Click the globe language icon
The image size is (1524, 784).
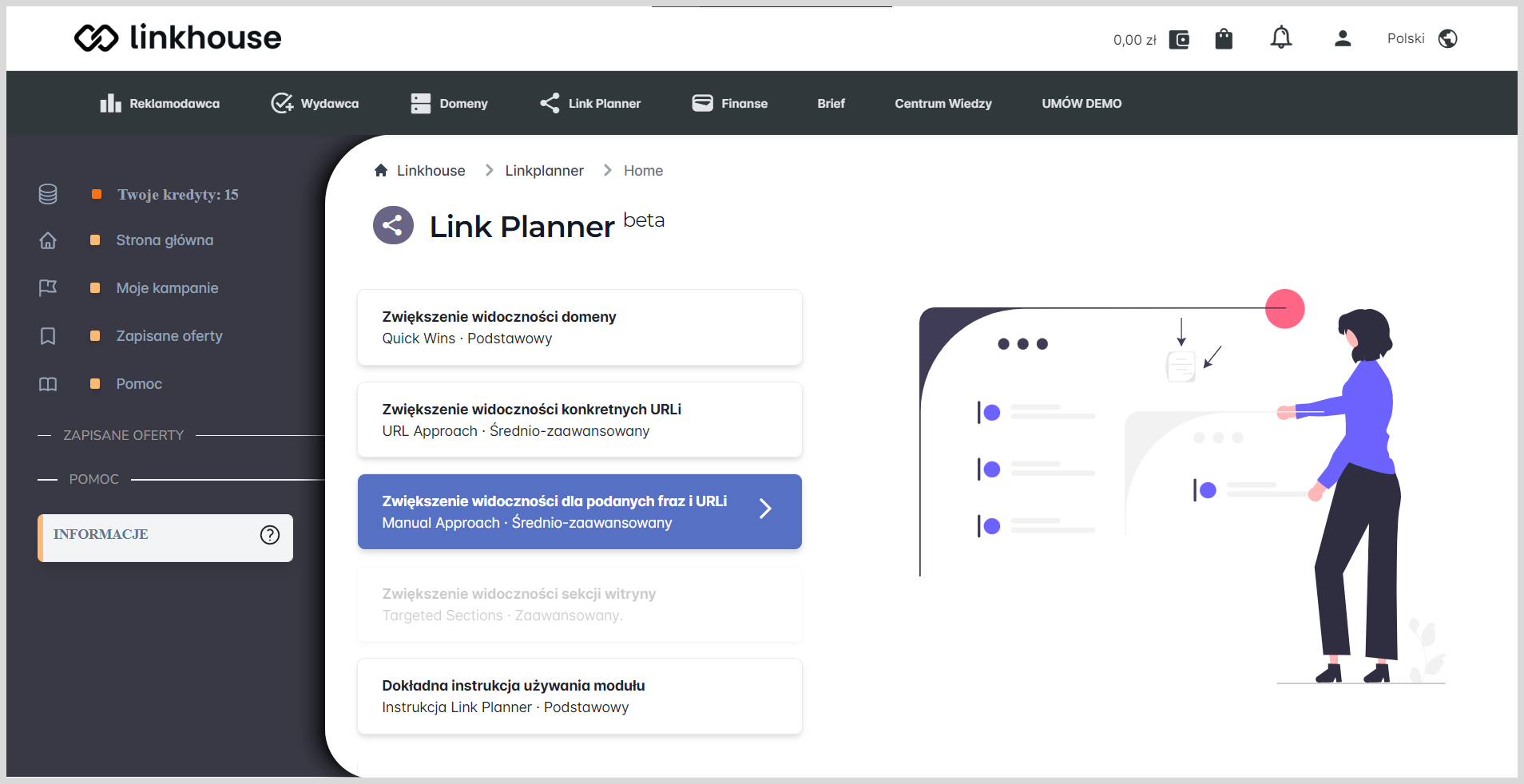pos(1448,38)
